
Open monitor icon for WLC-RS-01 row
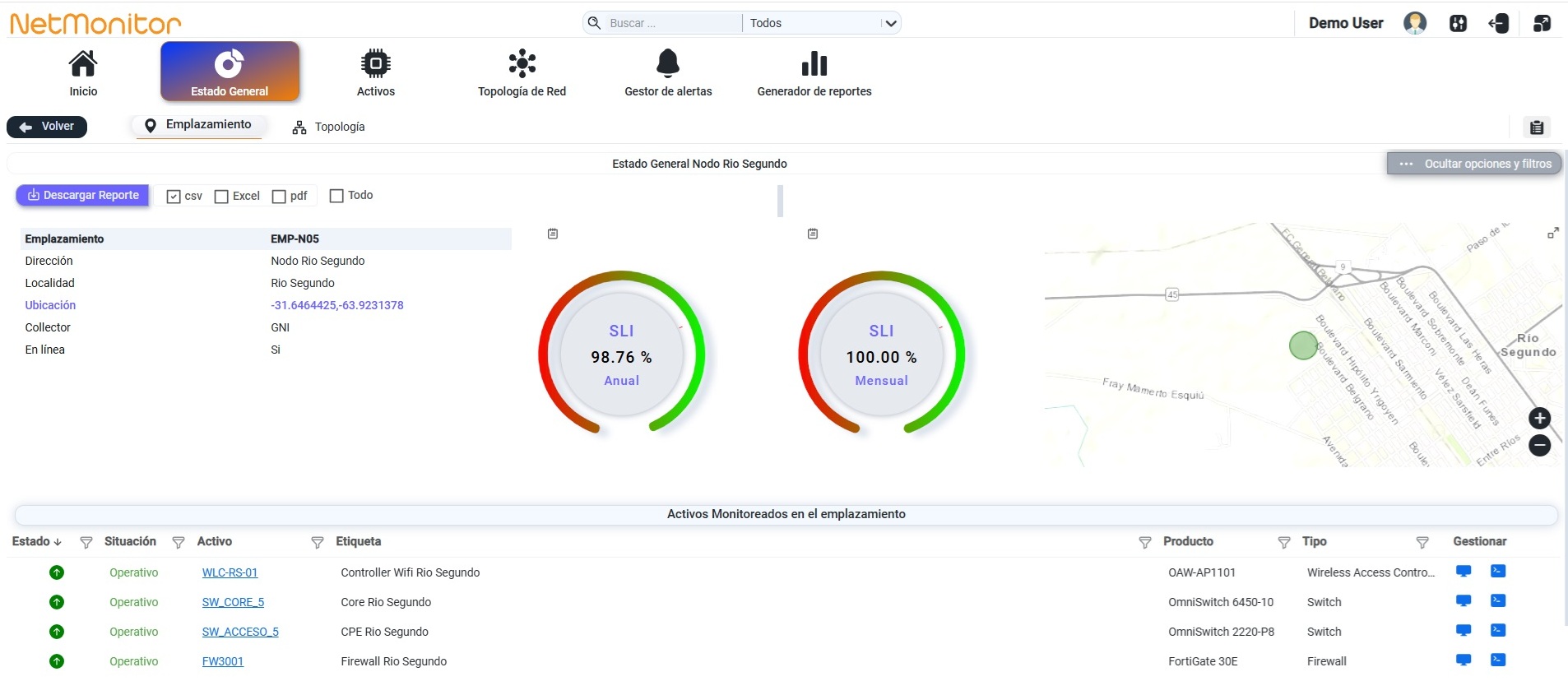(x=1464, y=571)
